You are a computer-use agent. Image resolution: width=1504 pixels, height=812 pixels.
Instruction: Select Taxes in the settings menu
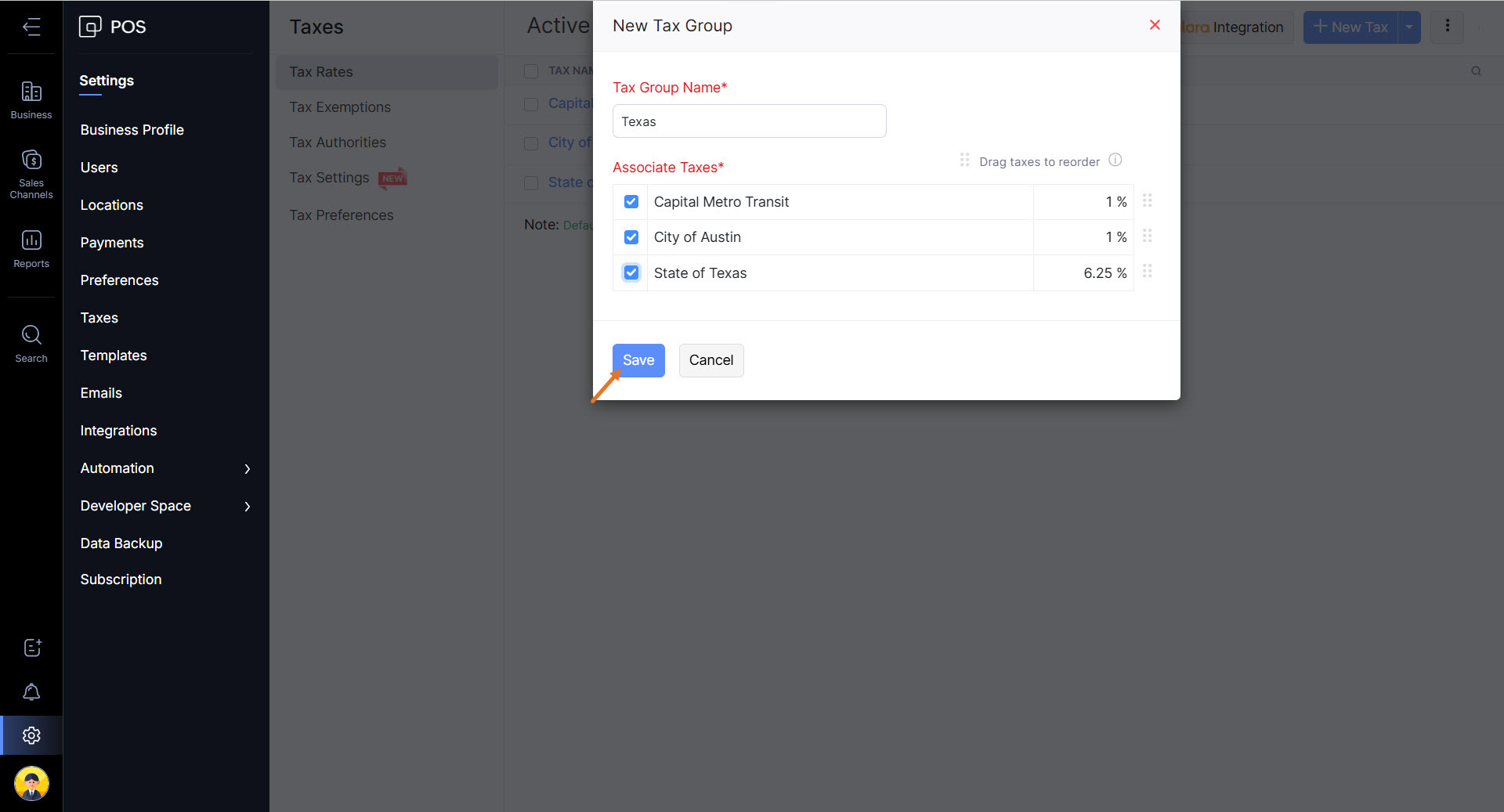click(99, 318)
